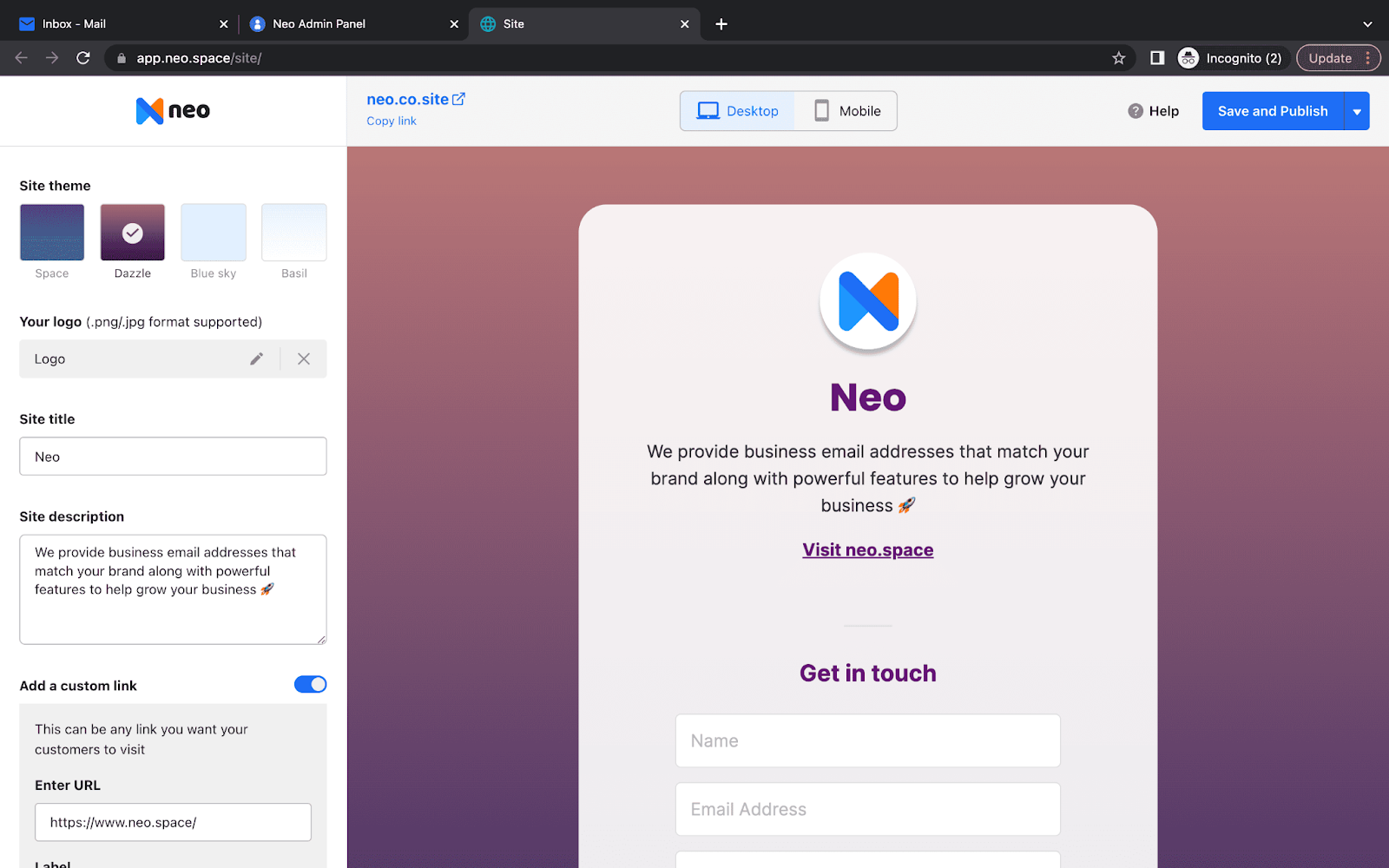This screenshot has height=868, width=1389.
Task: Click the Save and Publish button
Action: pyautogui.click(x=1273, y=111)
